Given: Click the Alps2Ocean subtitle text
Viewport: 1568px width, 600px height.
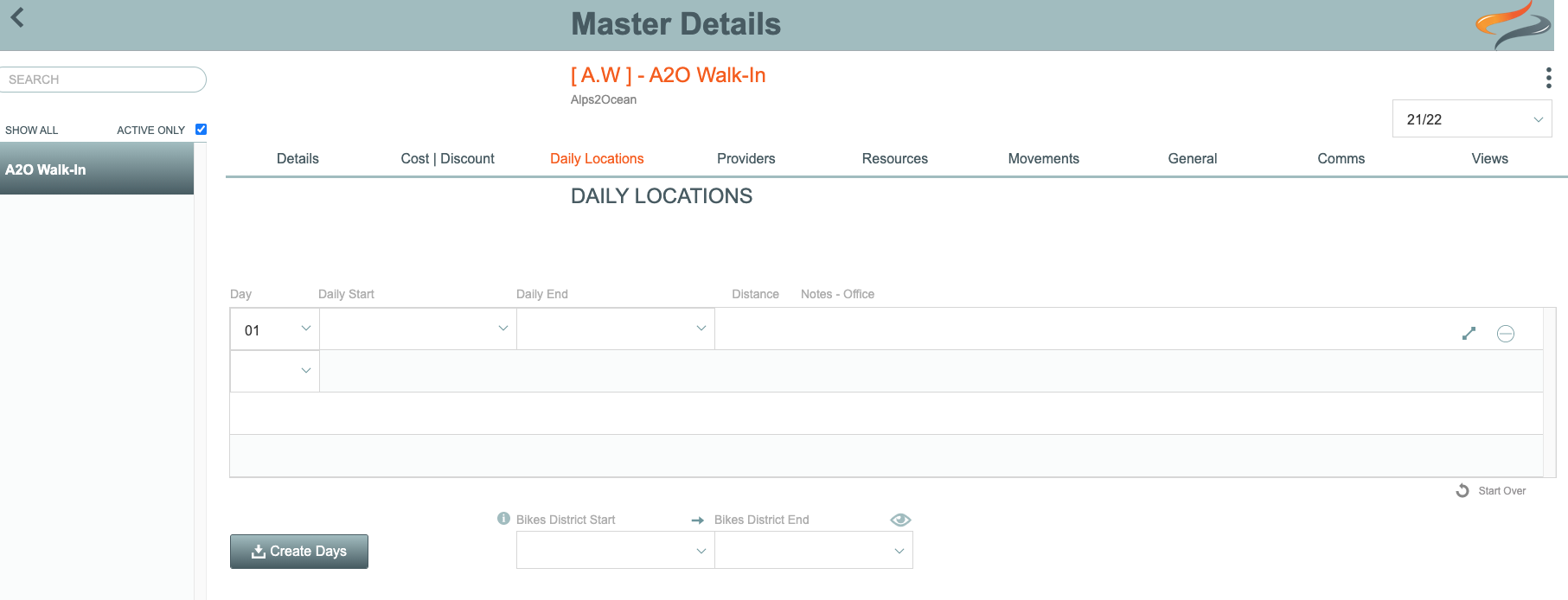Looking at the screenshot, I should coord(603,99).
